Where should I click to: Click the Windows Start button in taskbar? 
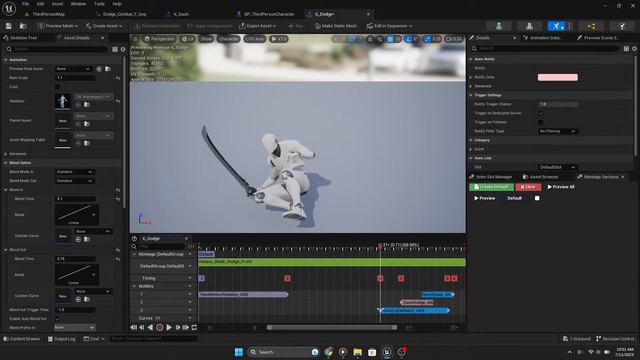click(239, 352)
